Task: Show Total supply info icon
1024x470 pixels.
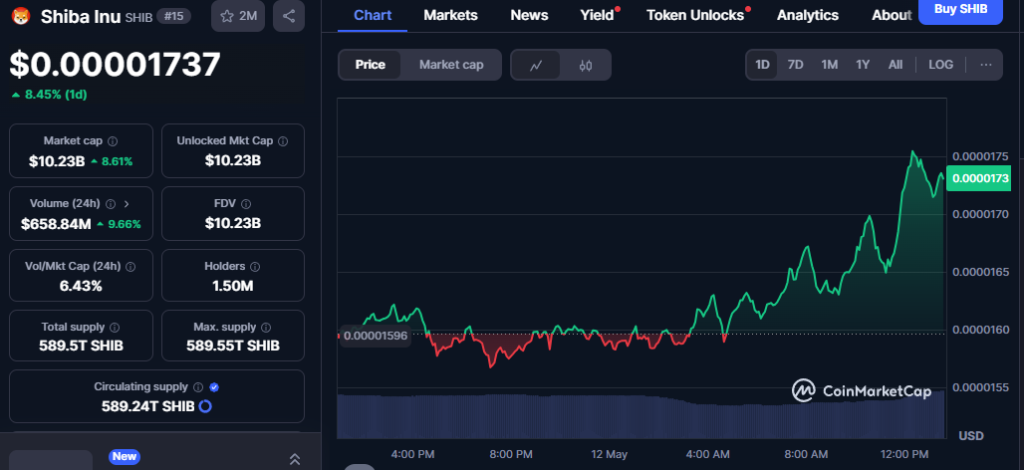Action: (x=114, y=327)
